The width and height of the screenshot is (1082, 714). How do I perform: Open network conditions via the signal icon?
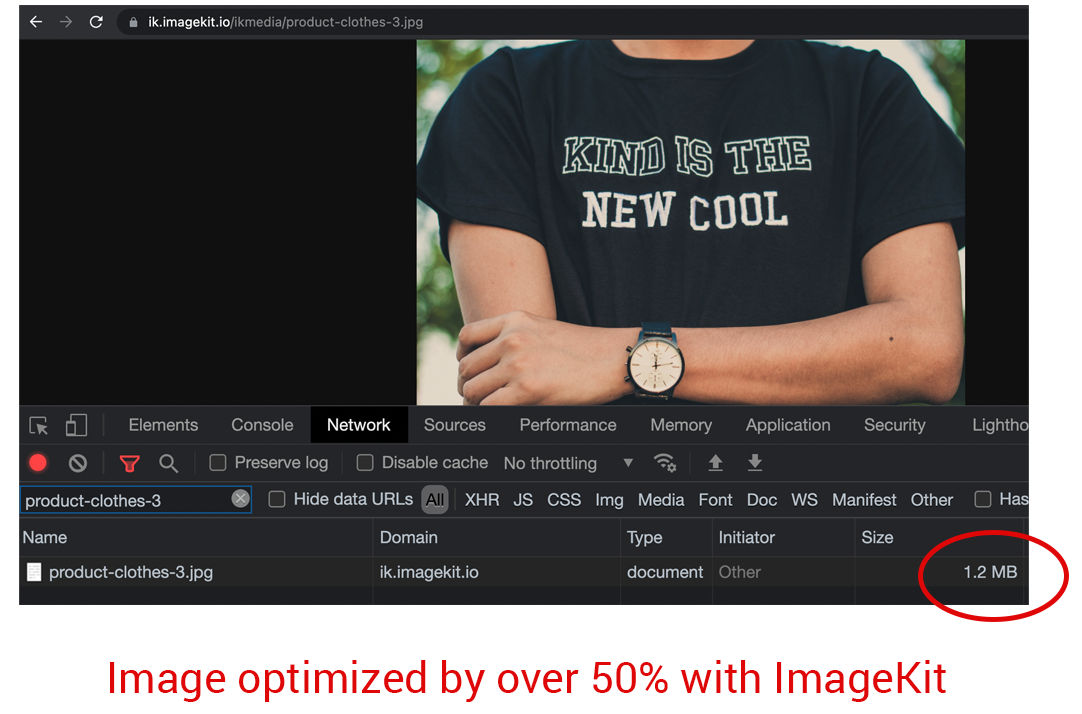[665, 462]
